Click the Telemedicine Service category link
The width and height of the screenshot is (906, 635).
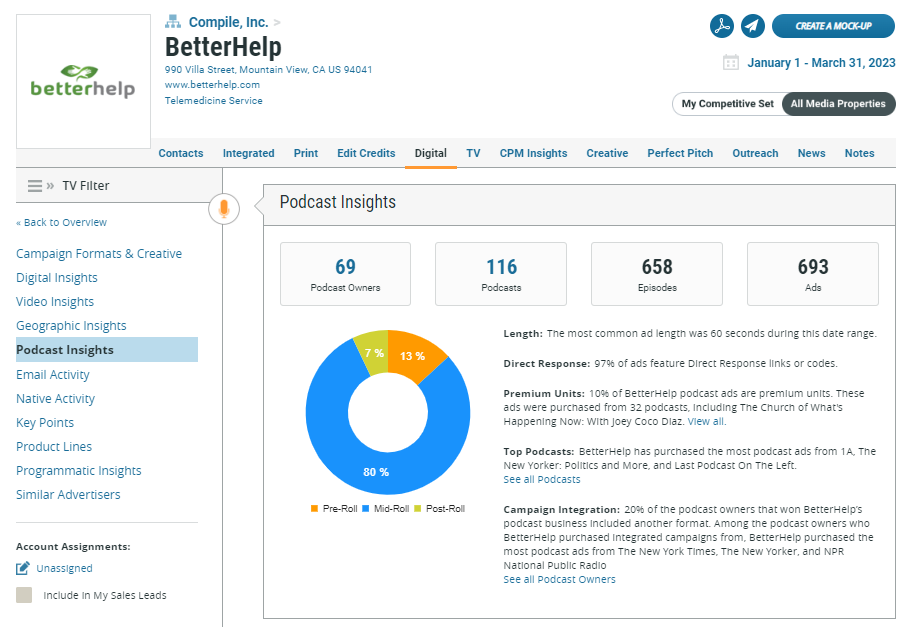(213, 101)
